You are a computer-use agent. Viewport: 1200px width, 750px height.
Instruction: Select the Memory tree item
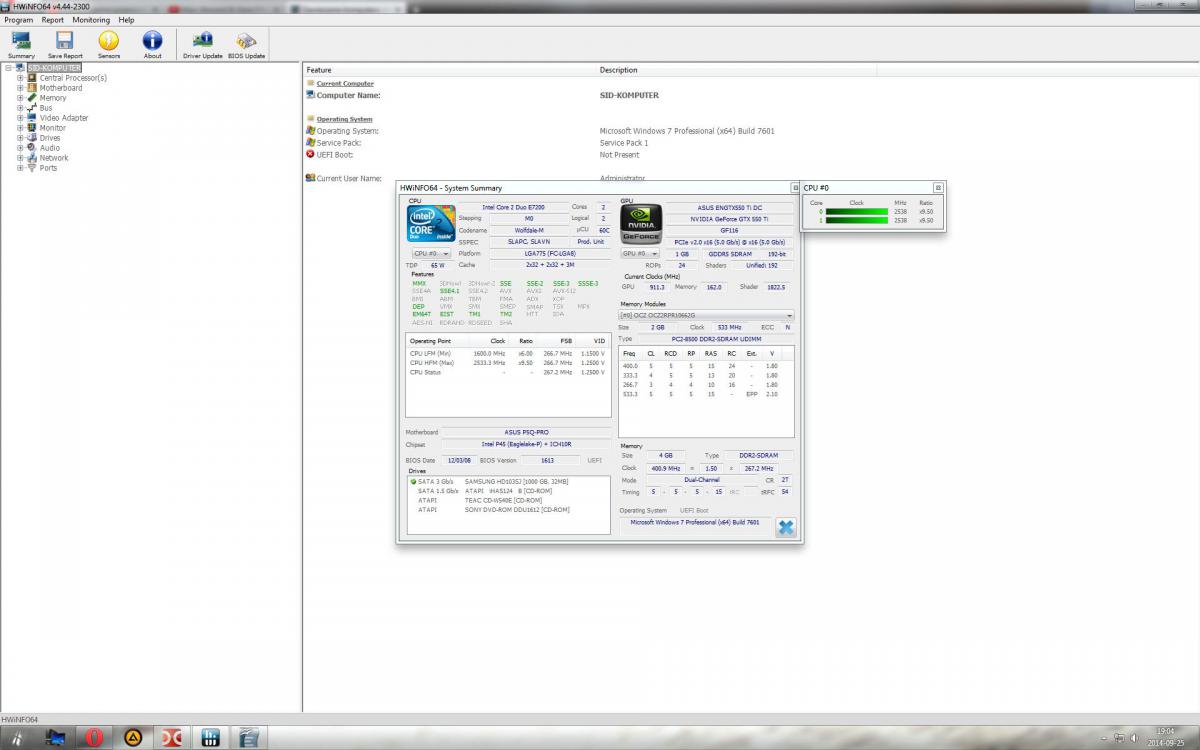tap(53, 98)
